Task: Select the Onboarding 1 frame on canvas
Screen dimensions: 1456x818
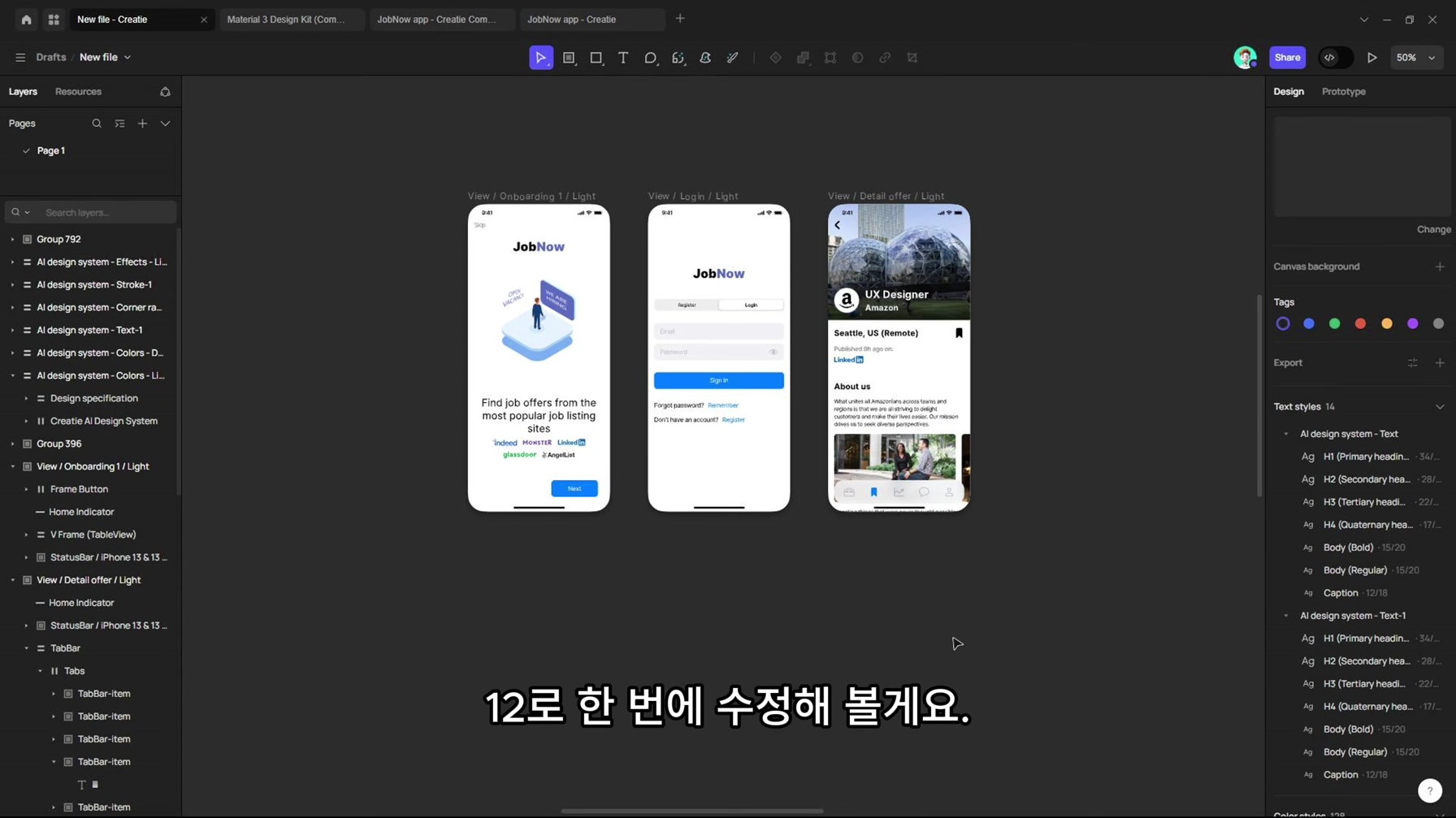Action: [539, 358]
